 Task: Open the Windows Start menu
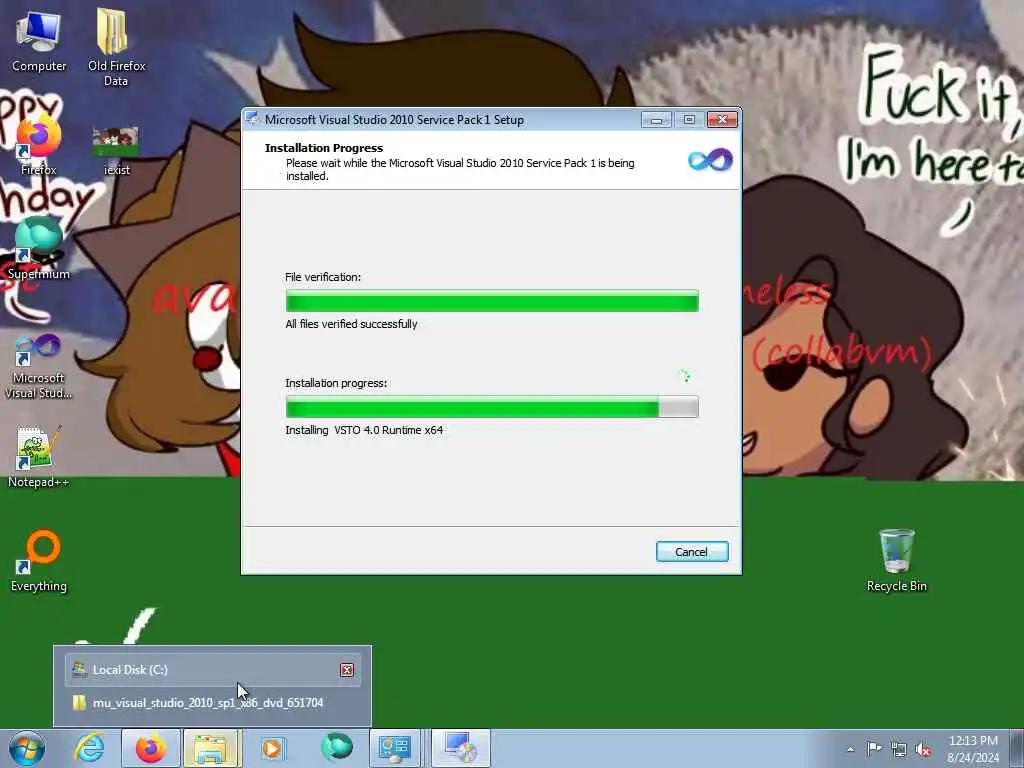click(x=27, y=748)
